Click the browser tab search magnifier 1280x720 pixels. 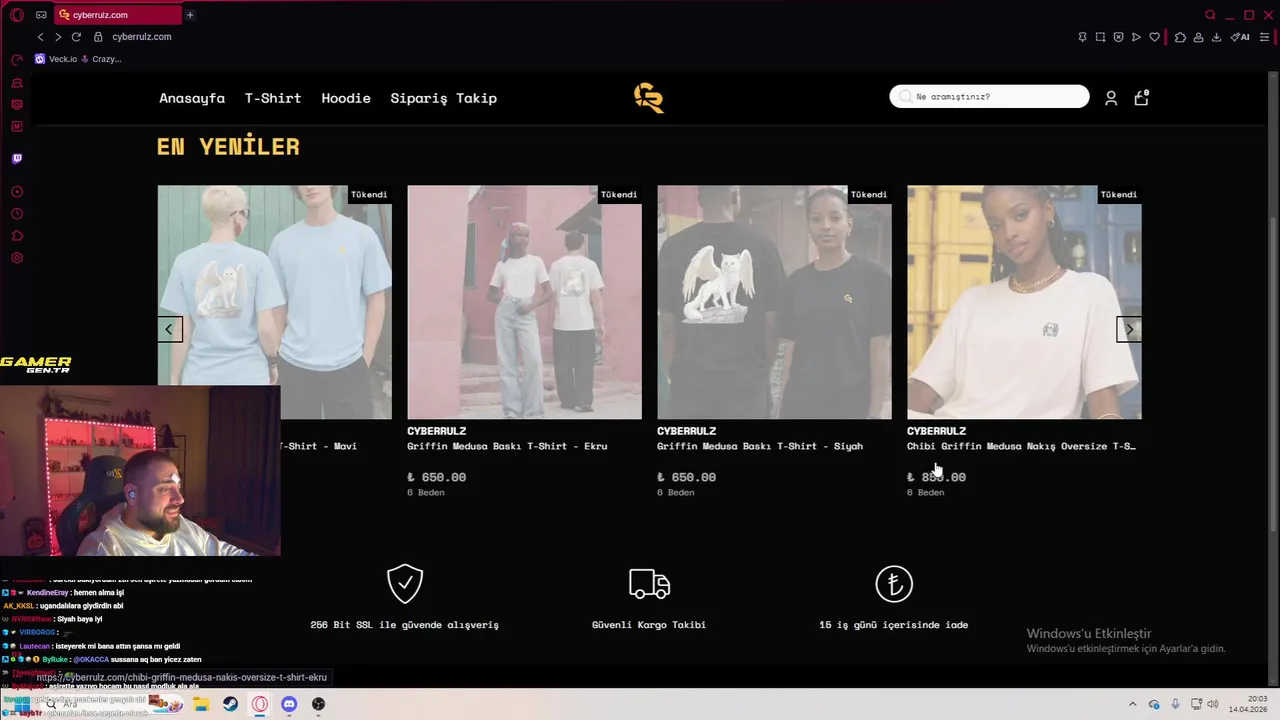click(1210, 15)
